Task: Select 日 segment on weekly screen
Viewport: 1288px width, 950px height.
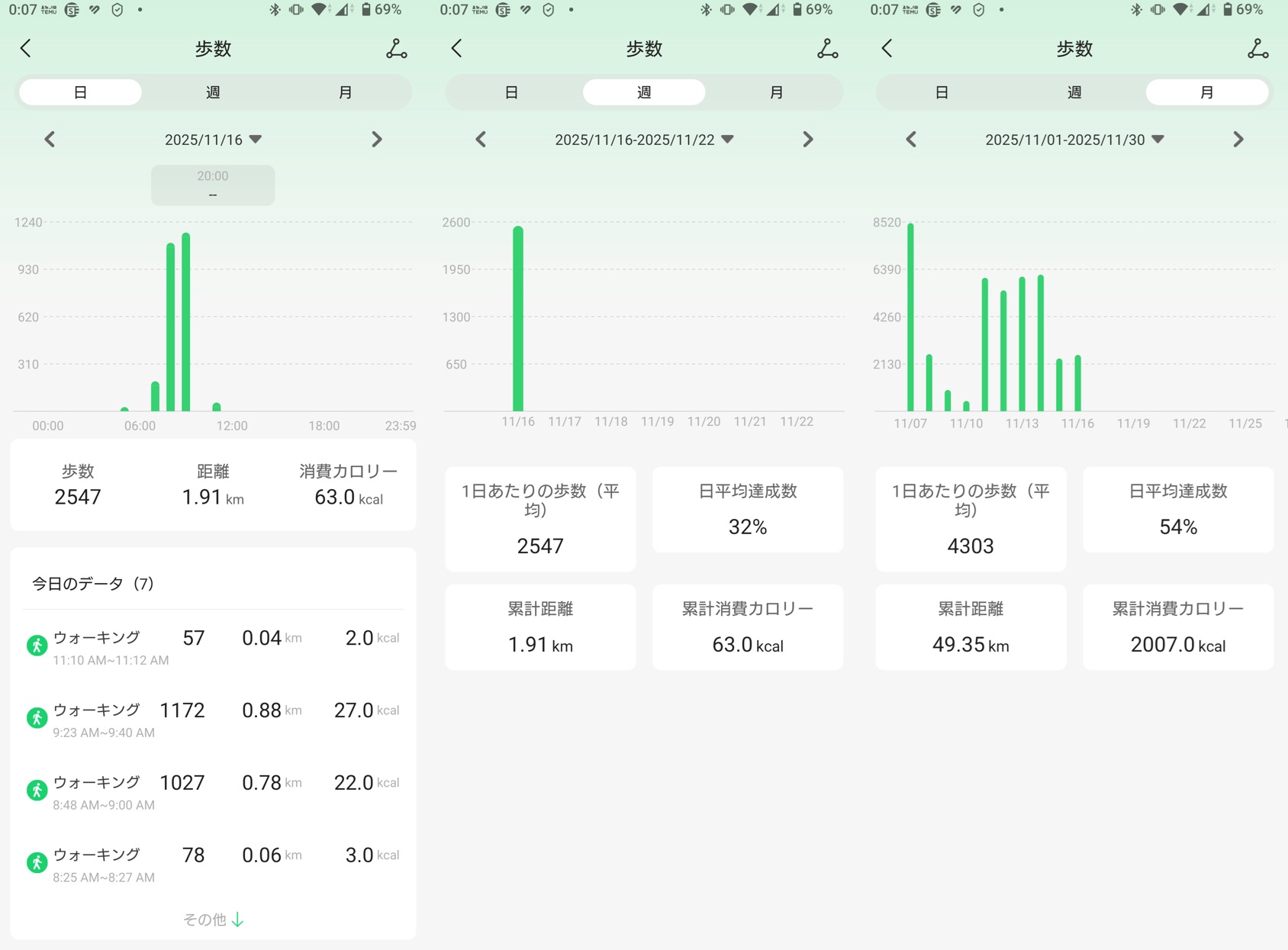Action: 511,92
